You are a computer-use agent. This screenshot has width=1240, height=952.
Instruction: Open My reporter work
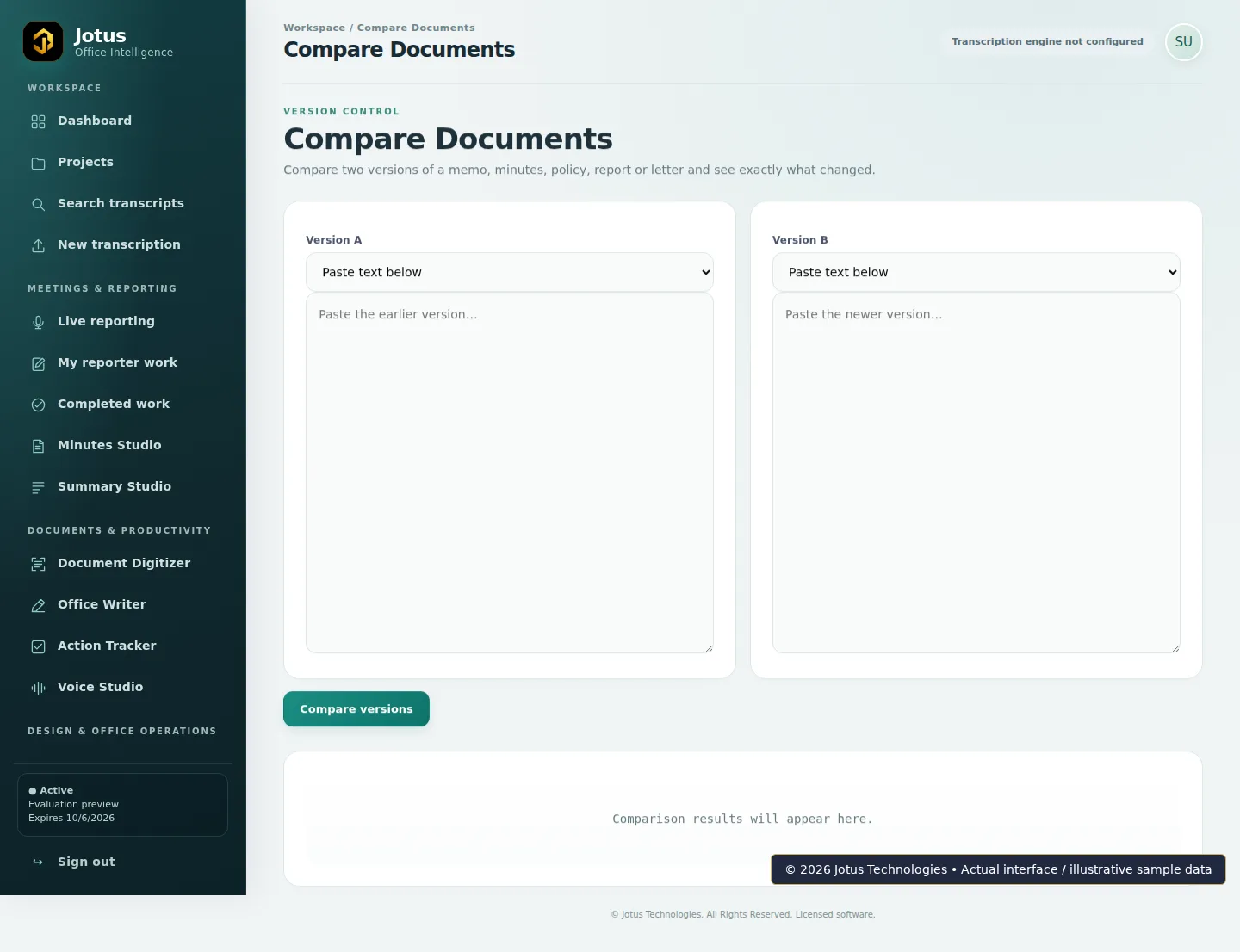coord(123,362)
